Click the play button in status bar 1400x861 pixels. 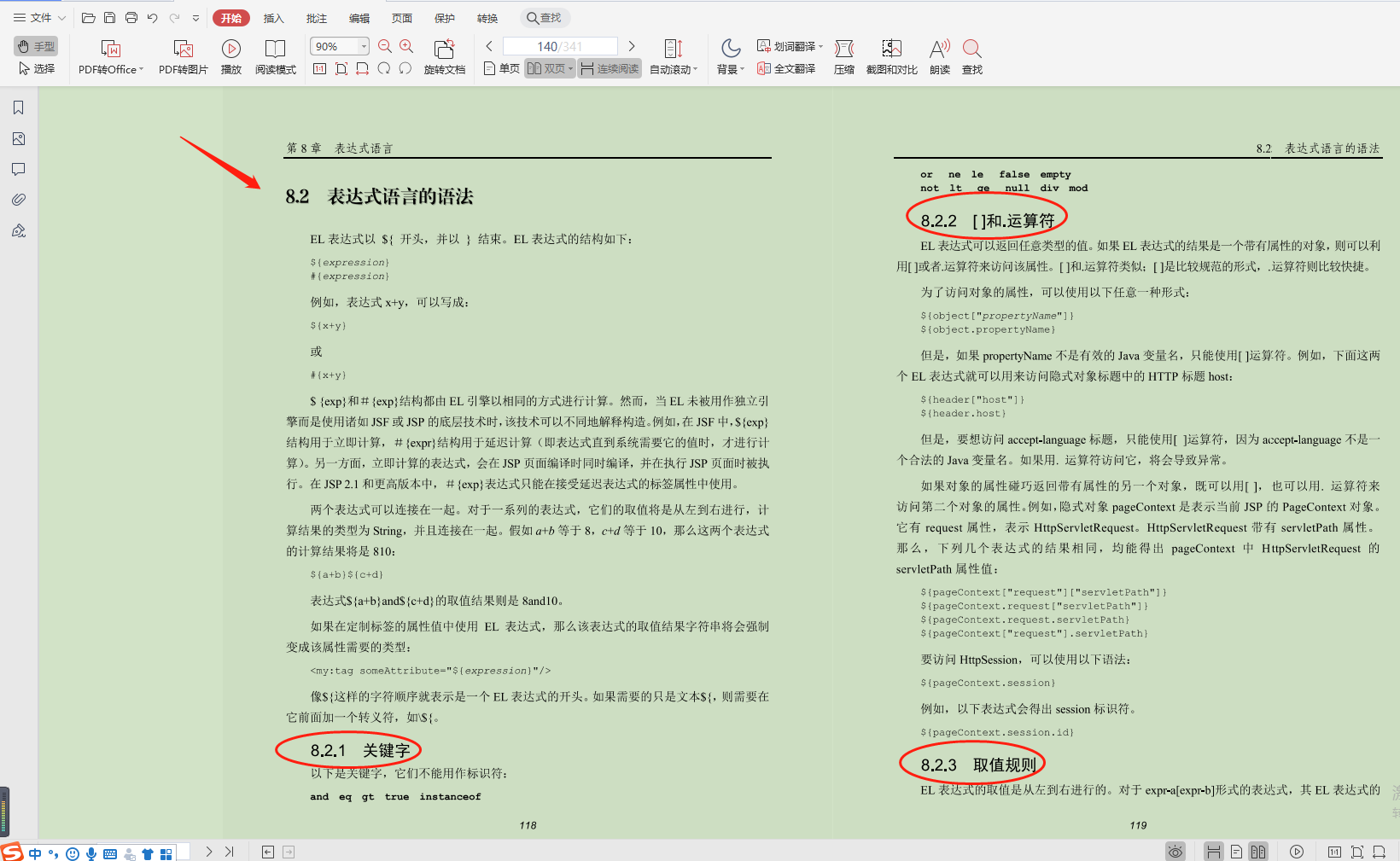1297,852
